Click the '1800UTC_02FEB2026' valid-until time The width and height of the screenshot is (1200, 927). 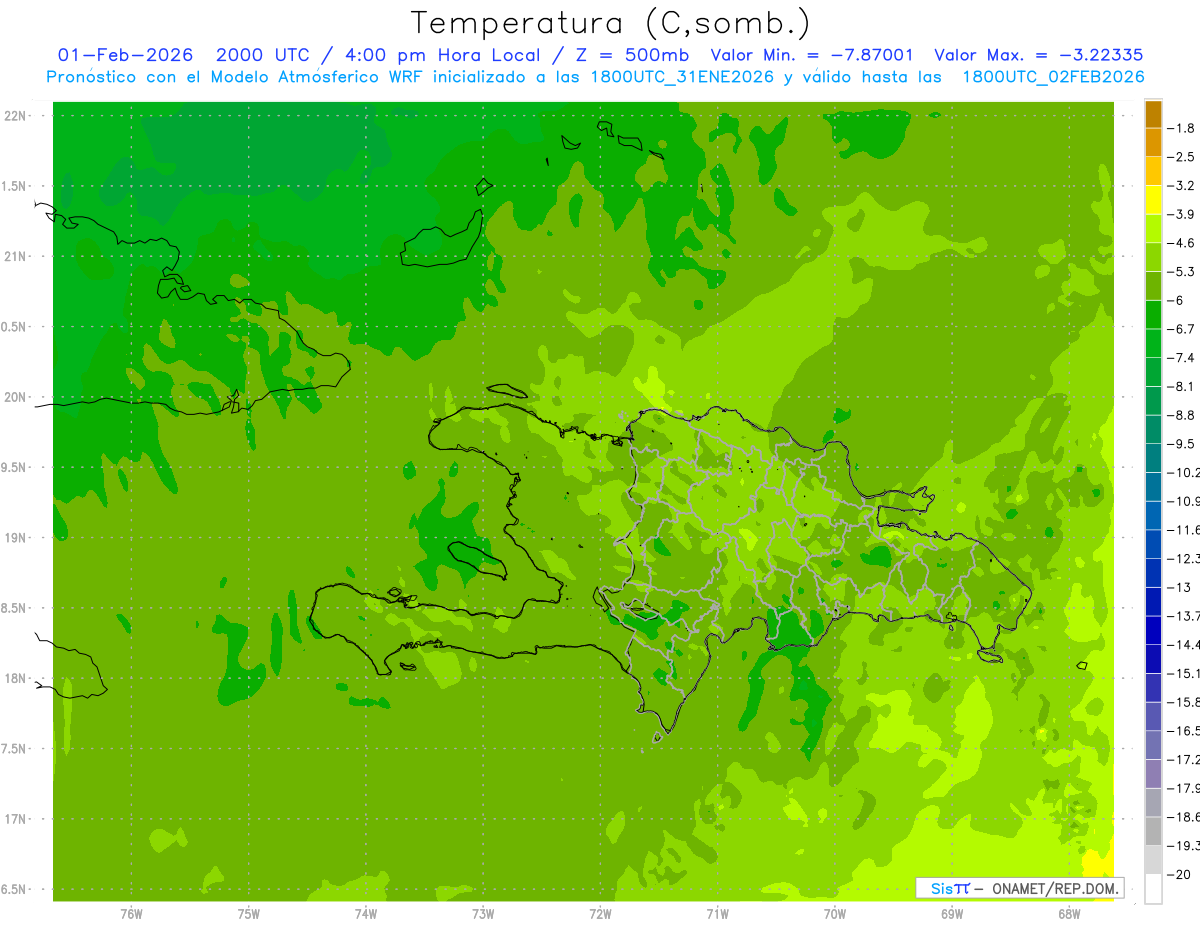[1053, 77]
